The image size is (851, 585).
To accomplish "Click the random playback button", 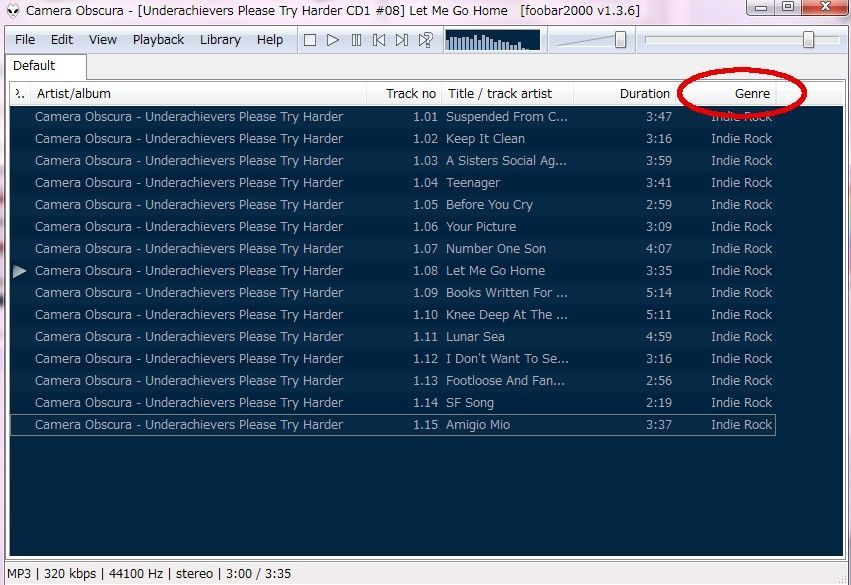I will (425, 40).
